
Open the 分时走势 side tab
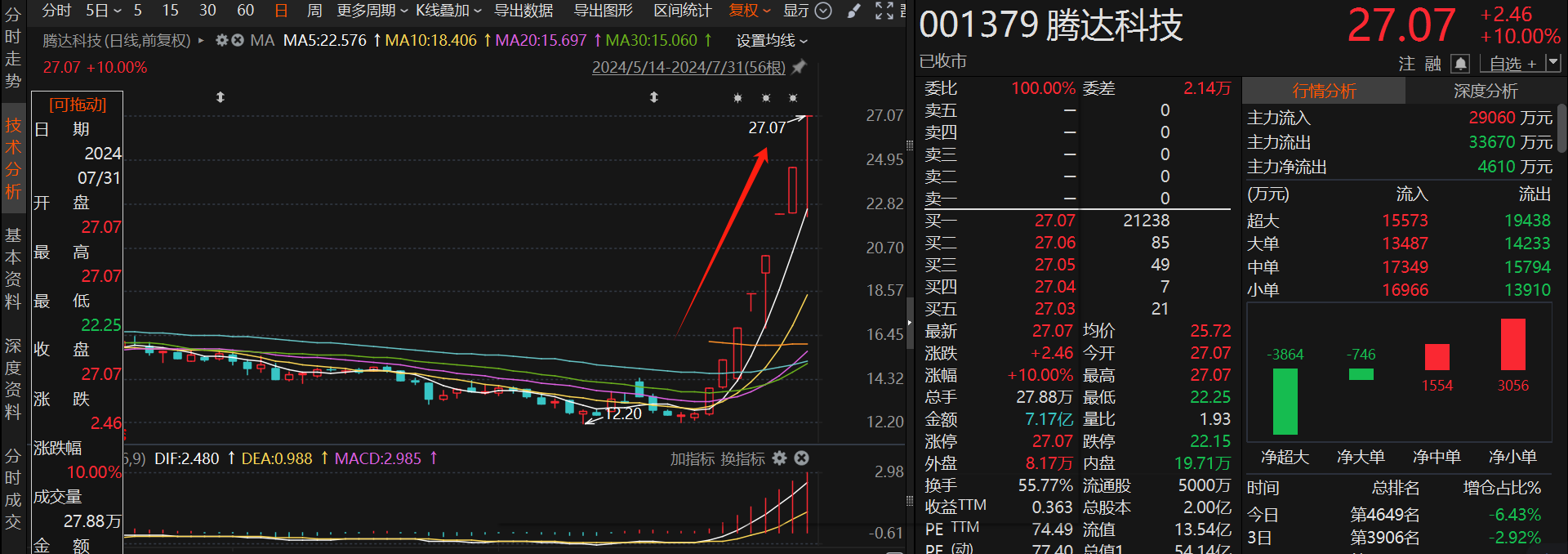[x=12, y=48]
